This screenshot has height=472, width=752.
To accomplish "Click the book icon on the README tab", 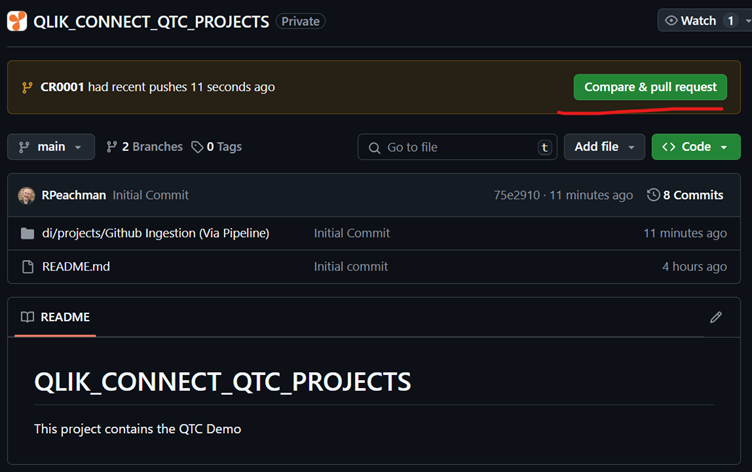I will coord(27,317).
